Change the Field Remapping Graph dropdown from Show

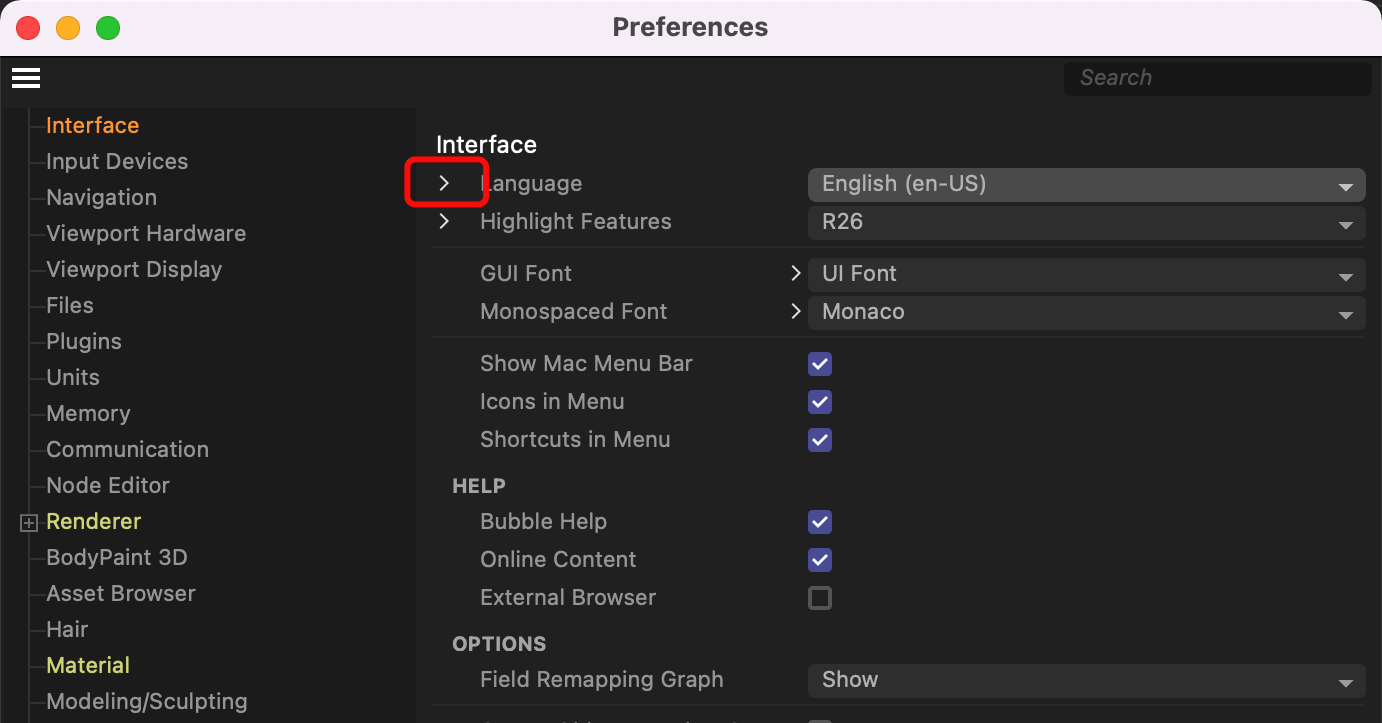[x=1086, y=680]
